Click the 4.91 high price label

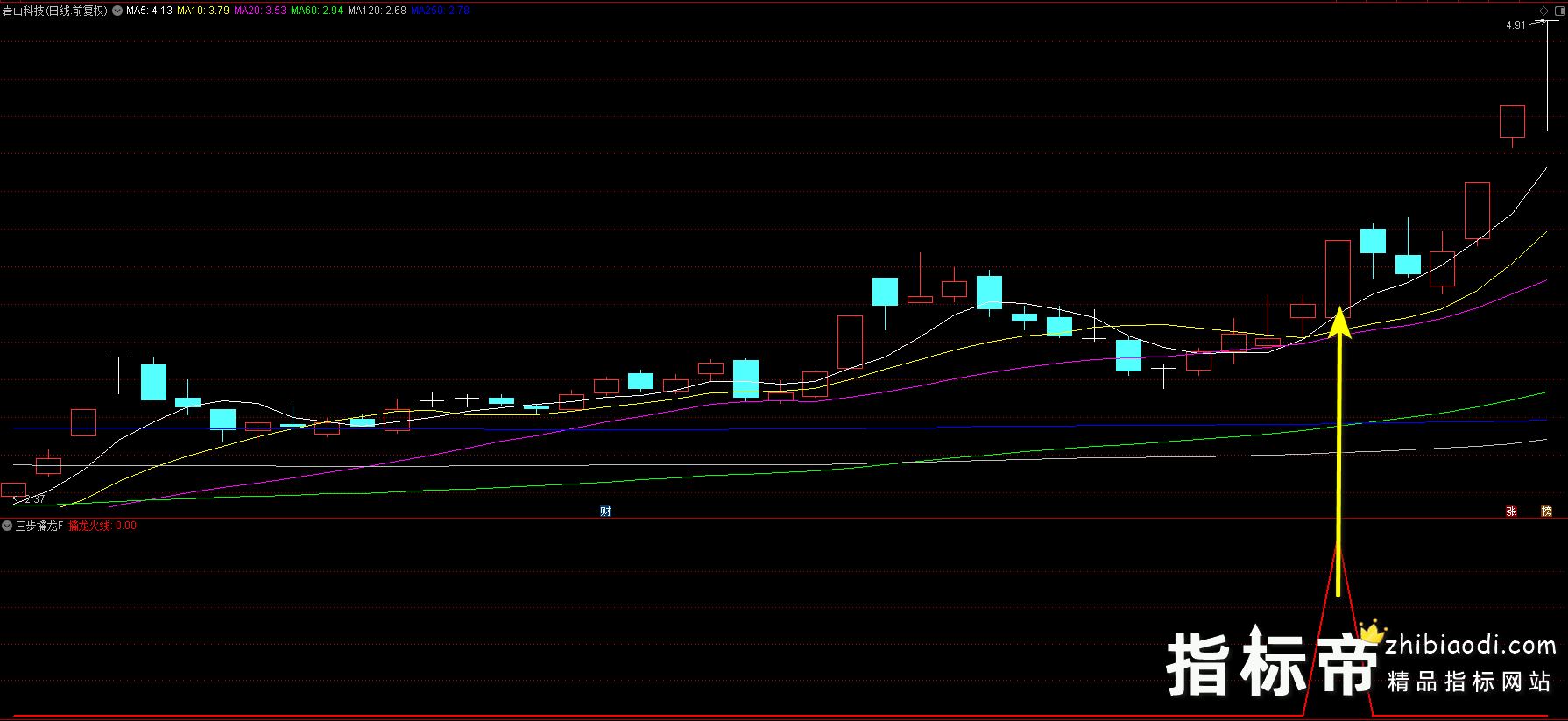click(1515, 25)
